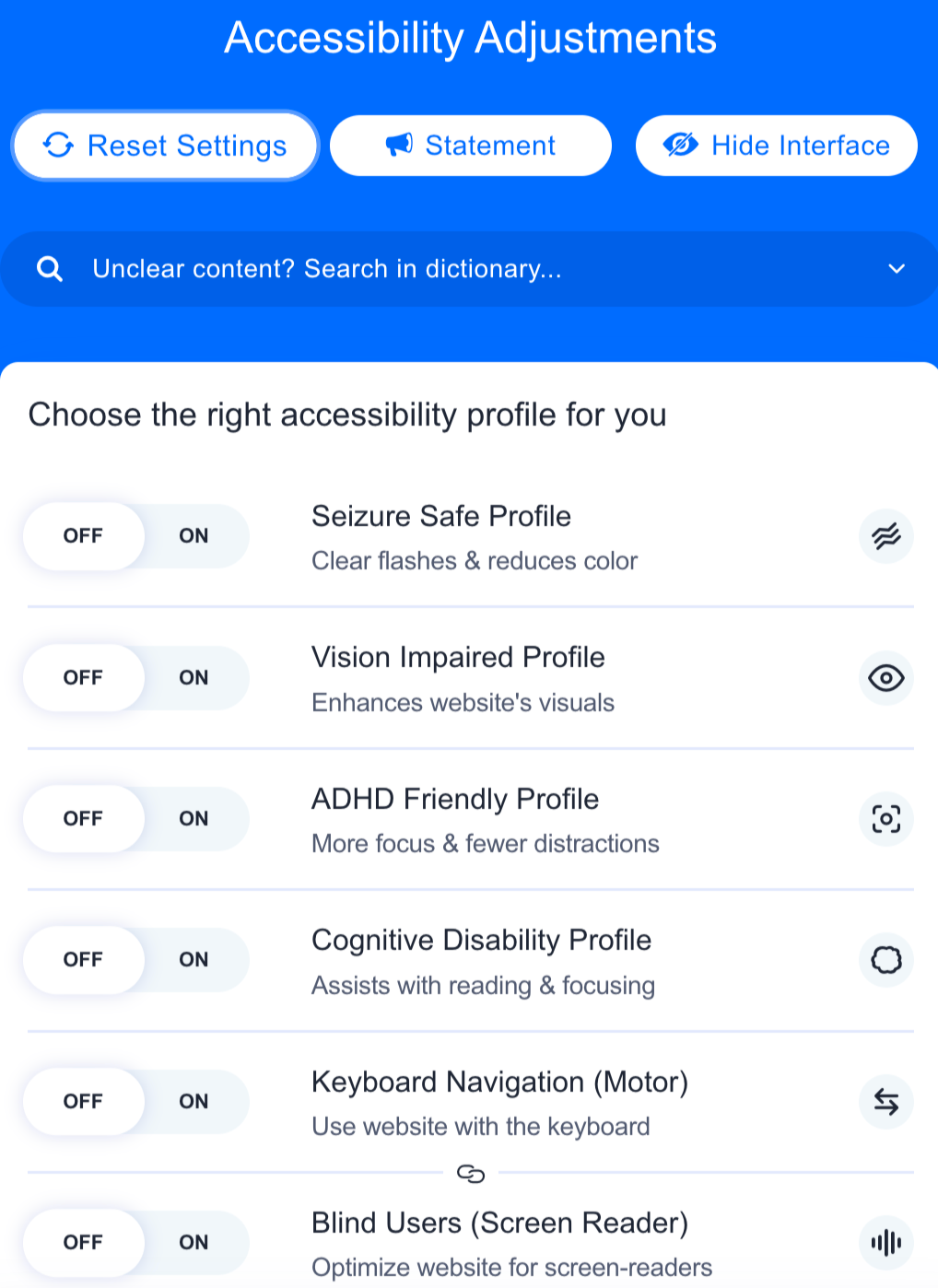Turn ON Blind Users screen reader
This screenshot has height=1288, width=938.
click(x=193, y=1242)
